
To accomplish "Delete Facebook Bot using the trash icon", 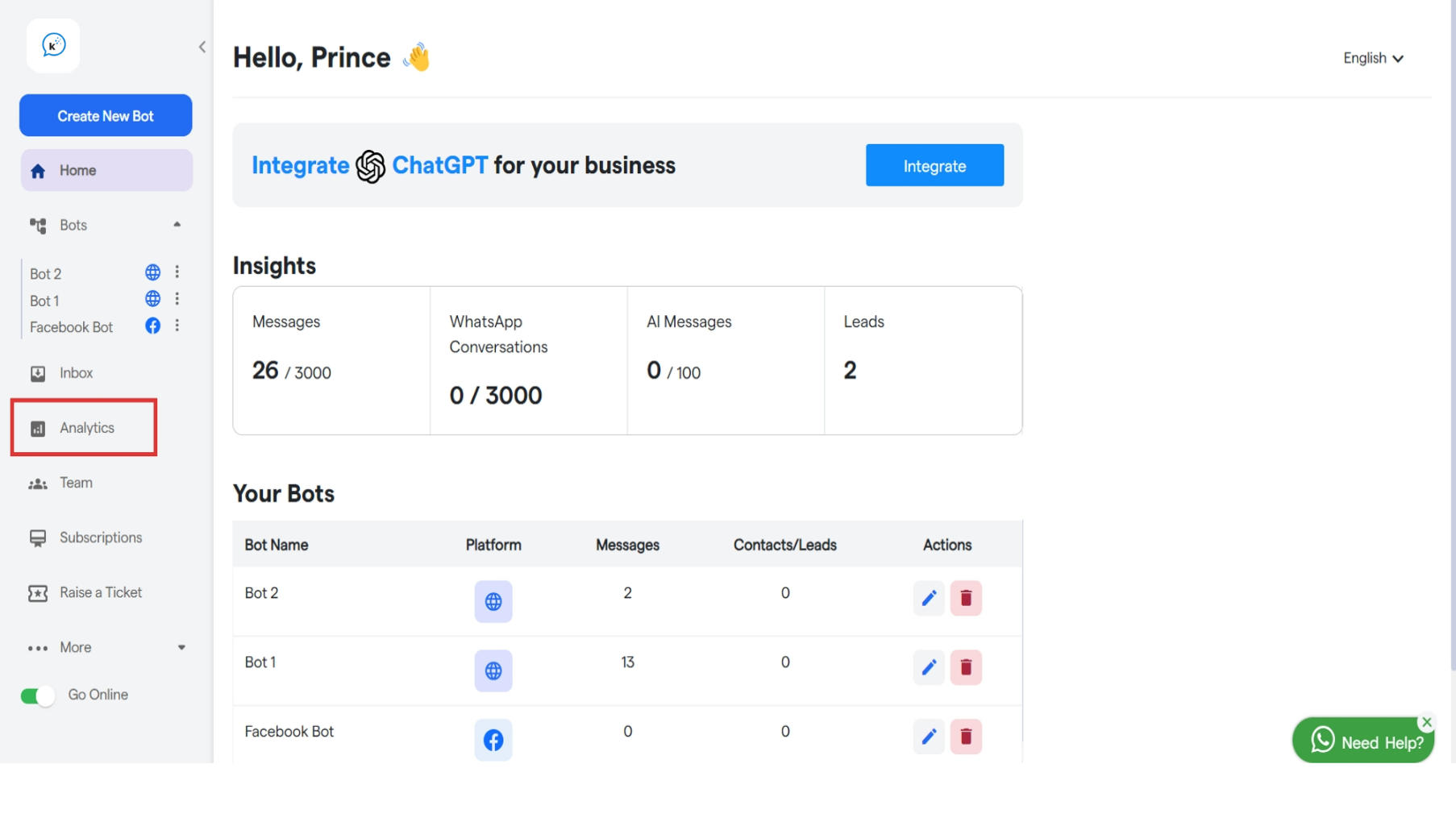I will pyautogui.click(x=965, y=737).
